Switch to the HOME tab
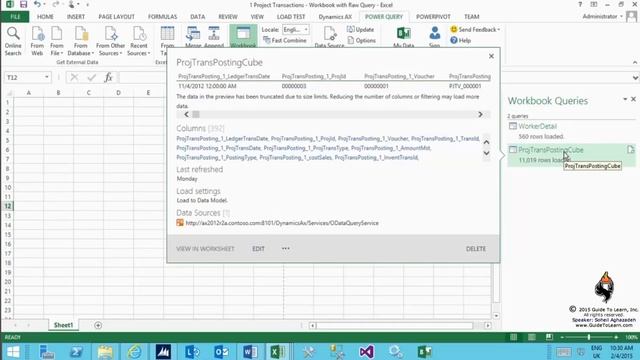Screen dimensions: 640x360 45,17
